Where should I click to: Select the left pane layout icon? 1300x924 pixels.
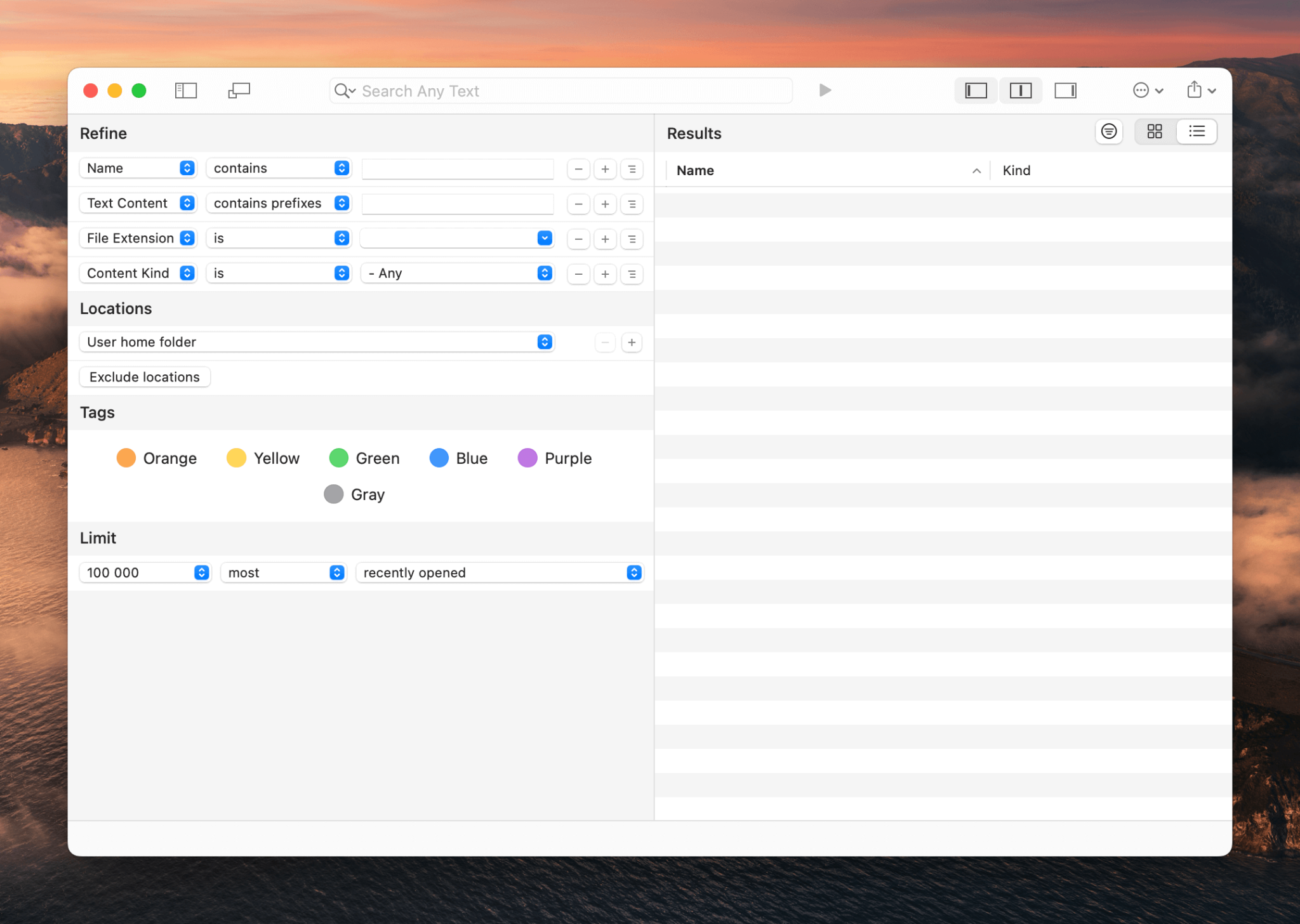pyautogui.click(x=974, y=90)
